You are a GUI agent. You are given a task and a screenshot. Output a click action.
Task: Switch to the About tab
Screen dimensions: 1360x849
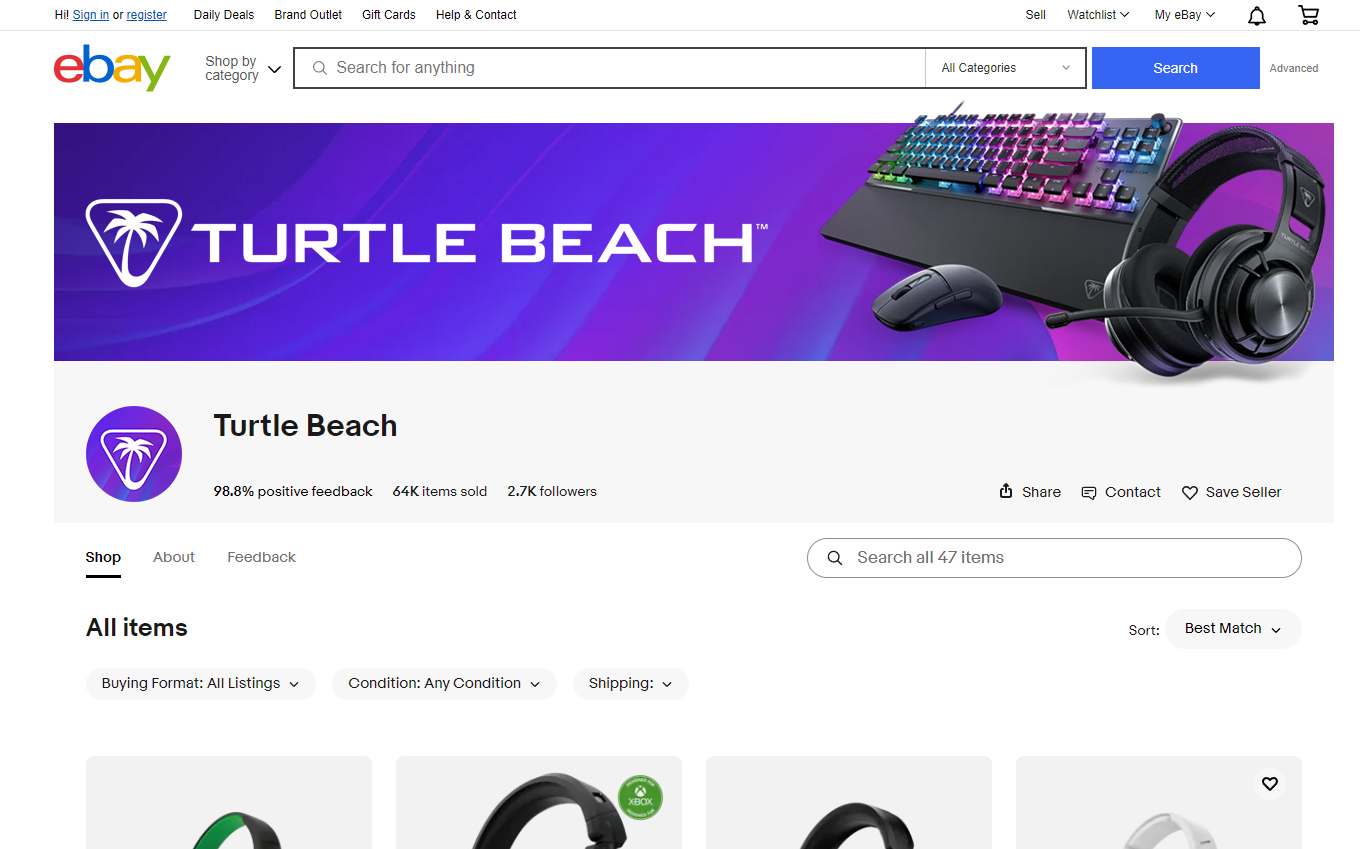174,557
